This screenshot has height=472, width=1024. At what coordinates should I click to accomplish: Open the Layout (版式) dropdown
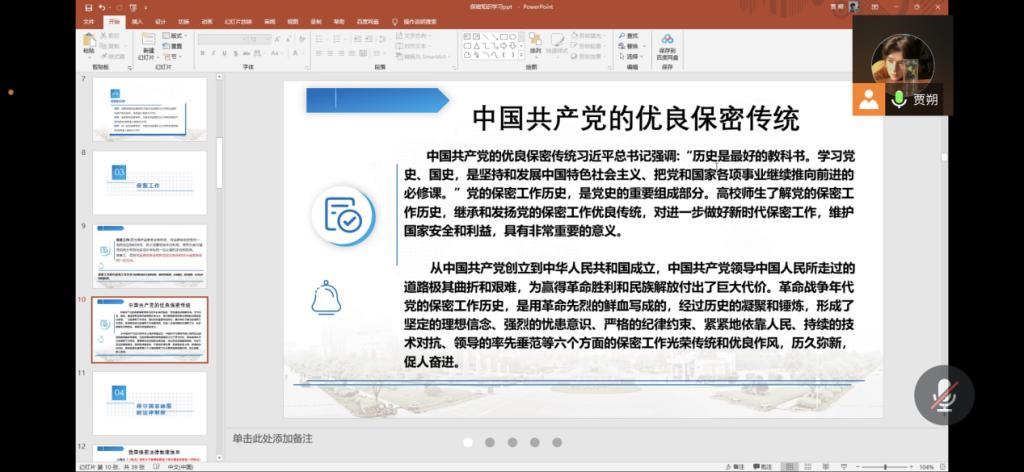tap(174, 36)
